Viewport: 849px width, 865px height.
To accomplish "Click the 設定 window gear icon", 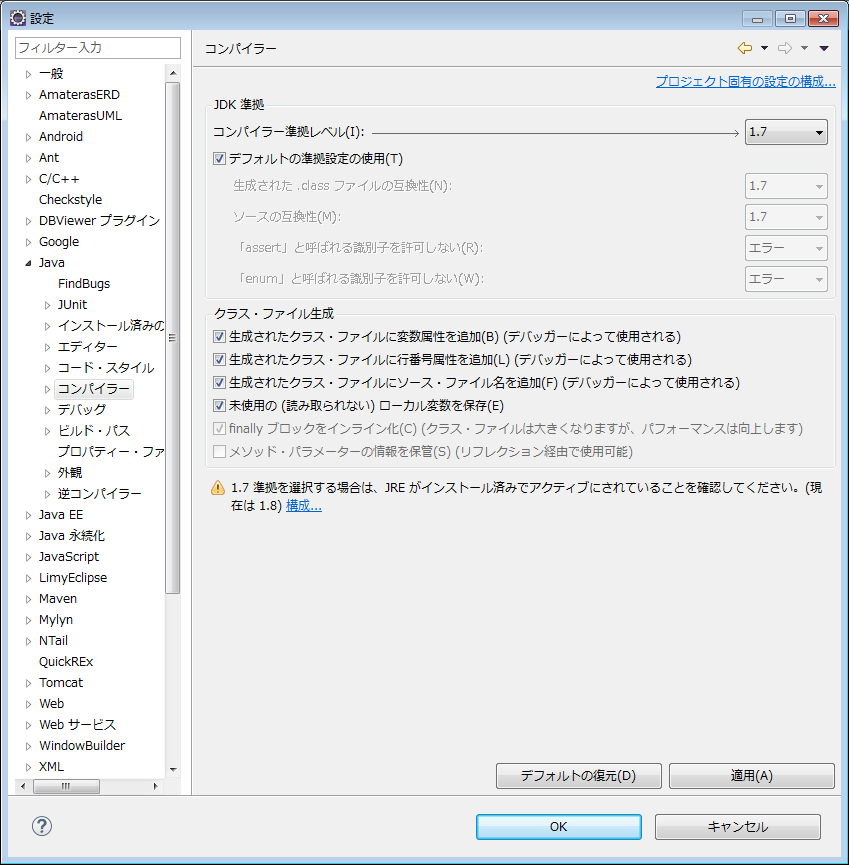I will click(x=18, y=18).
